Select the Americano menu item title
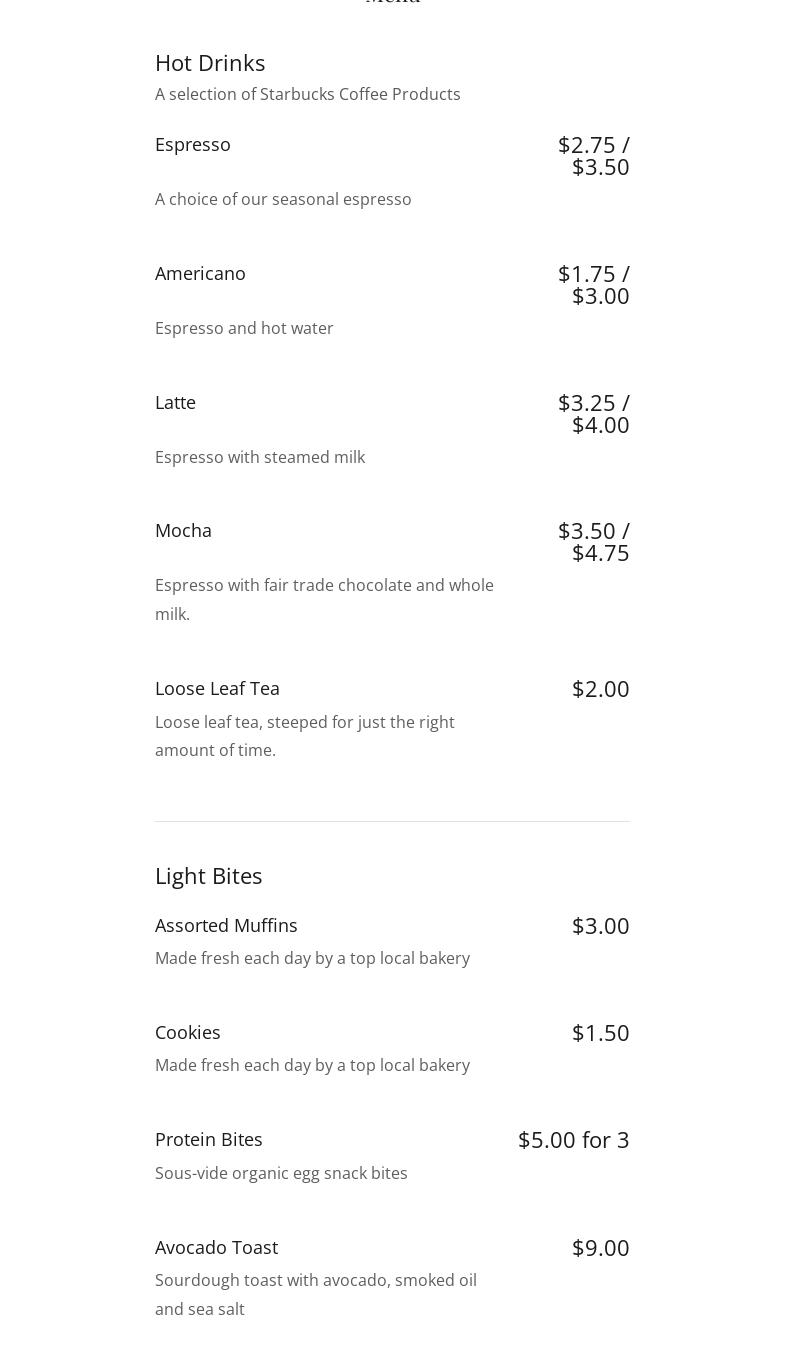The height and width of the screenshot is (1356, 785). [200, 274]
